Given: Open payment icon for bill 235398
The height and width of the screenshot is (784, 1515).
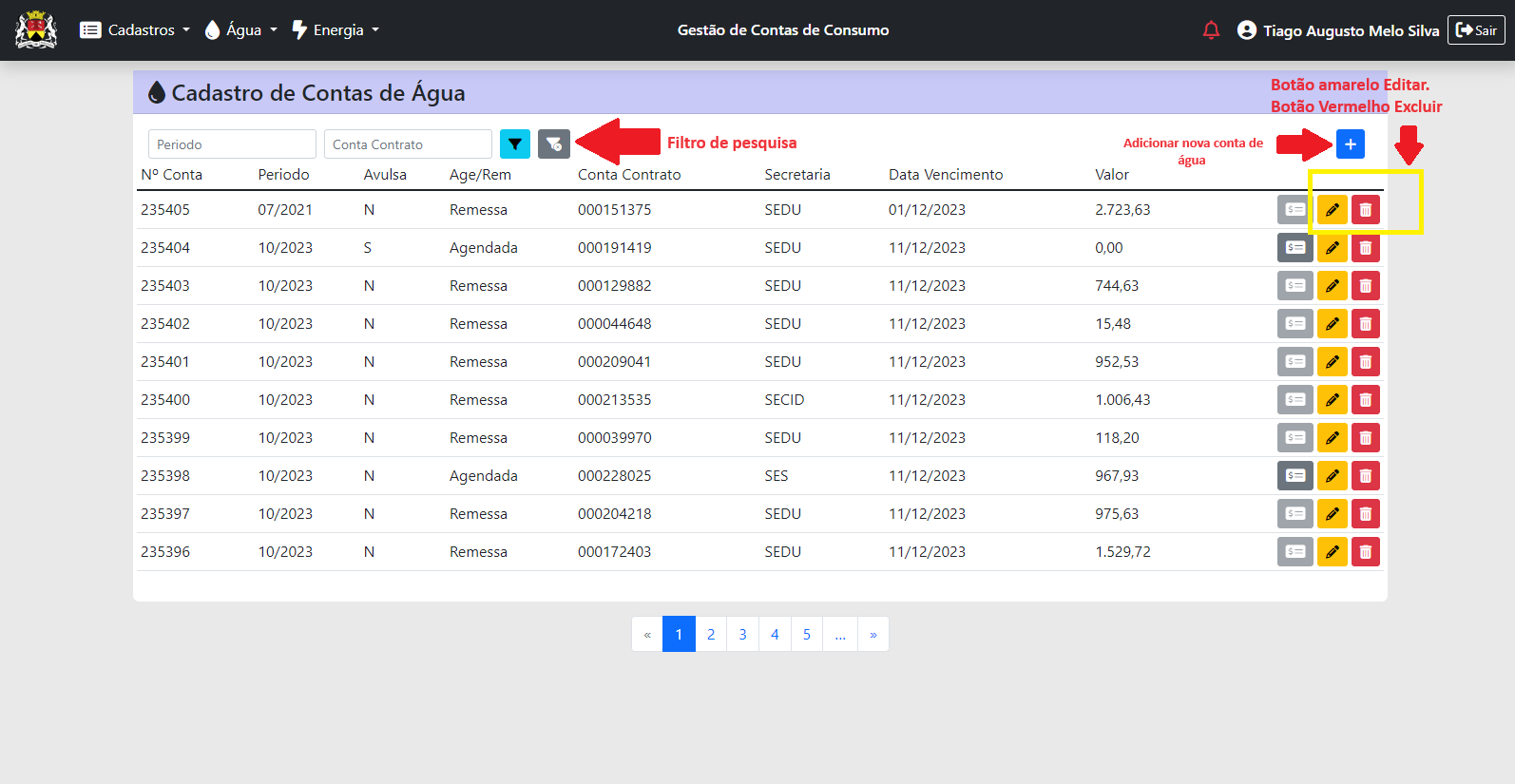Looking at the screenshot, I should point(1295,475).
